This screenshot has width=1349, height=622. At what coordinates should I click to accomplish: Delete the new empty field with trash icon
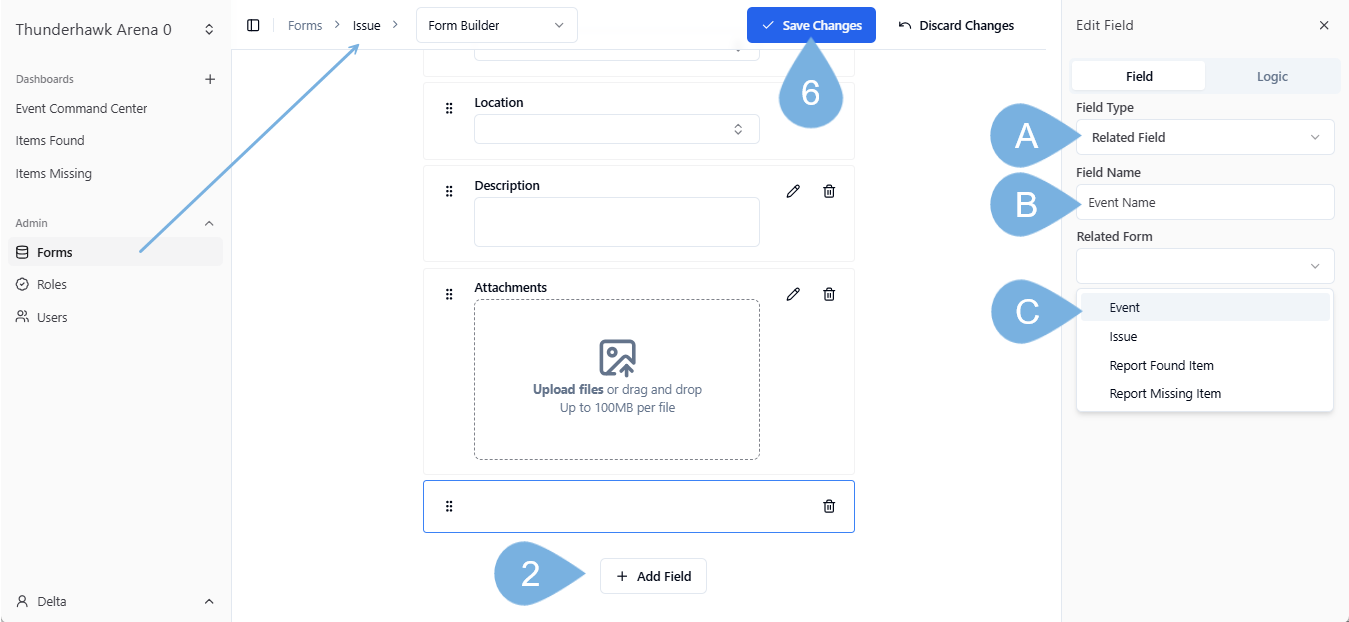pos(829,506)
